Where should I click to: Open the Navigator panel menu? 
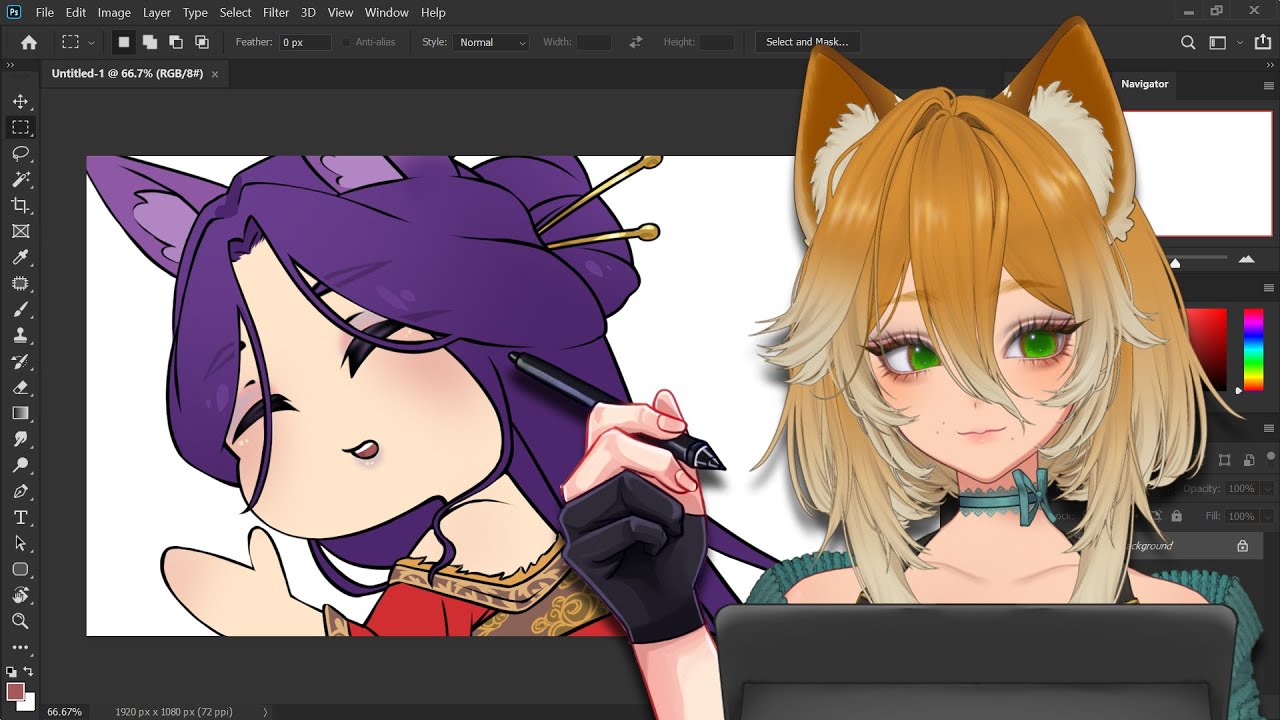(x=1268, y=86)
